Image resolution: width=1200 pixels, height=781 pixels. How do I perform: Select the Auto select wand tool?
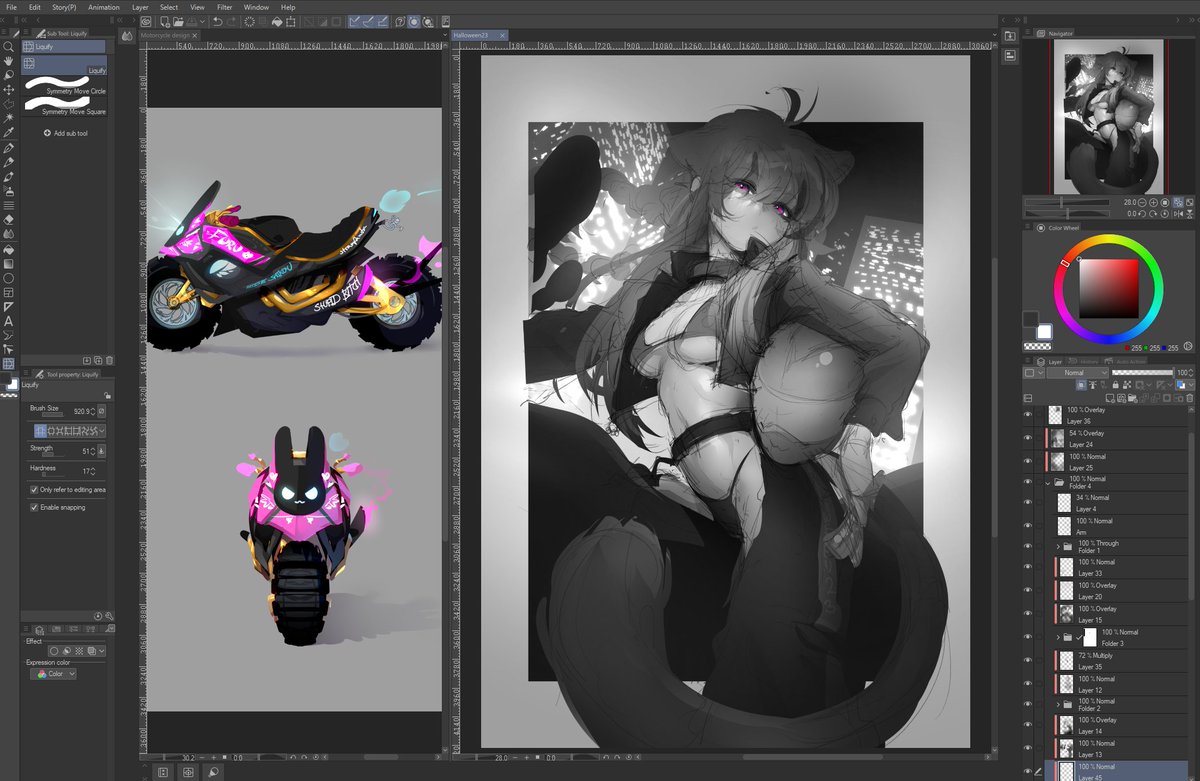(9, 117)
